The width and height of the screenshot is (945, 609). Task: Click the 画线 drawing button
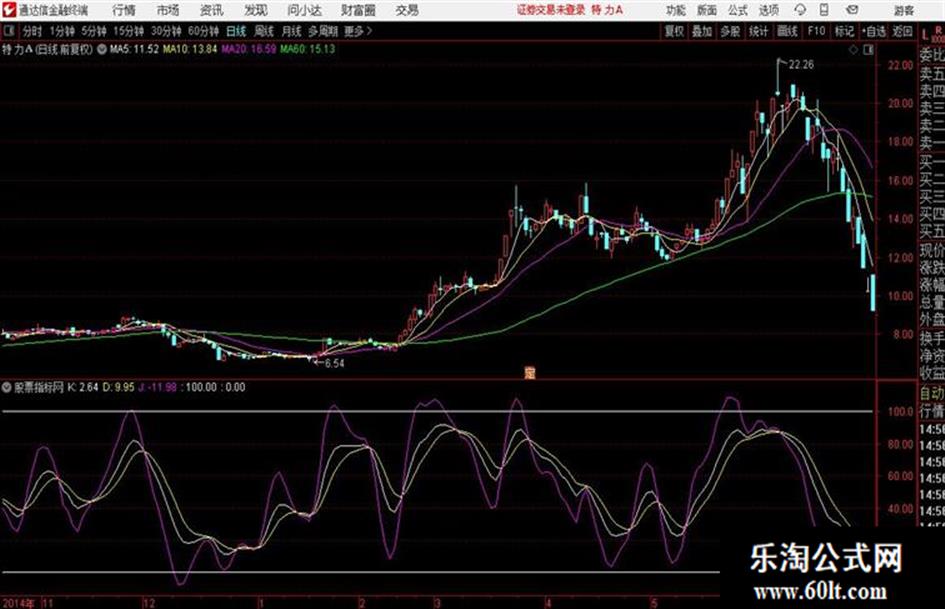(787, 31)
